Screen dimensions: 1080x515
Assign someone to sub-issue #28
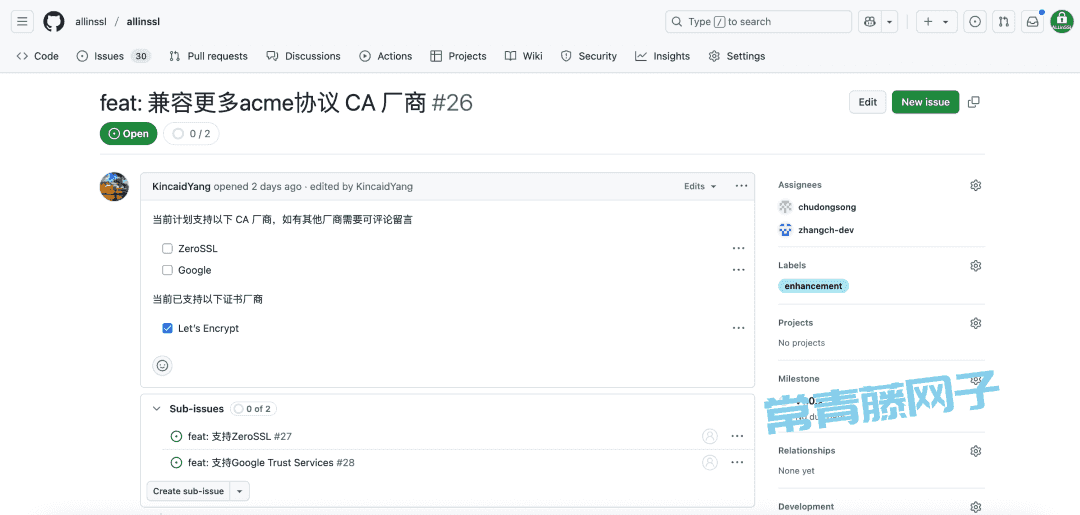coord(709,463)
